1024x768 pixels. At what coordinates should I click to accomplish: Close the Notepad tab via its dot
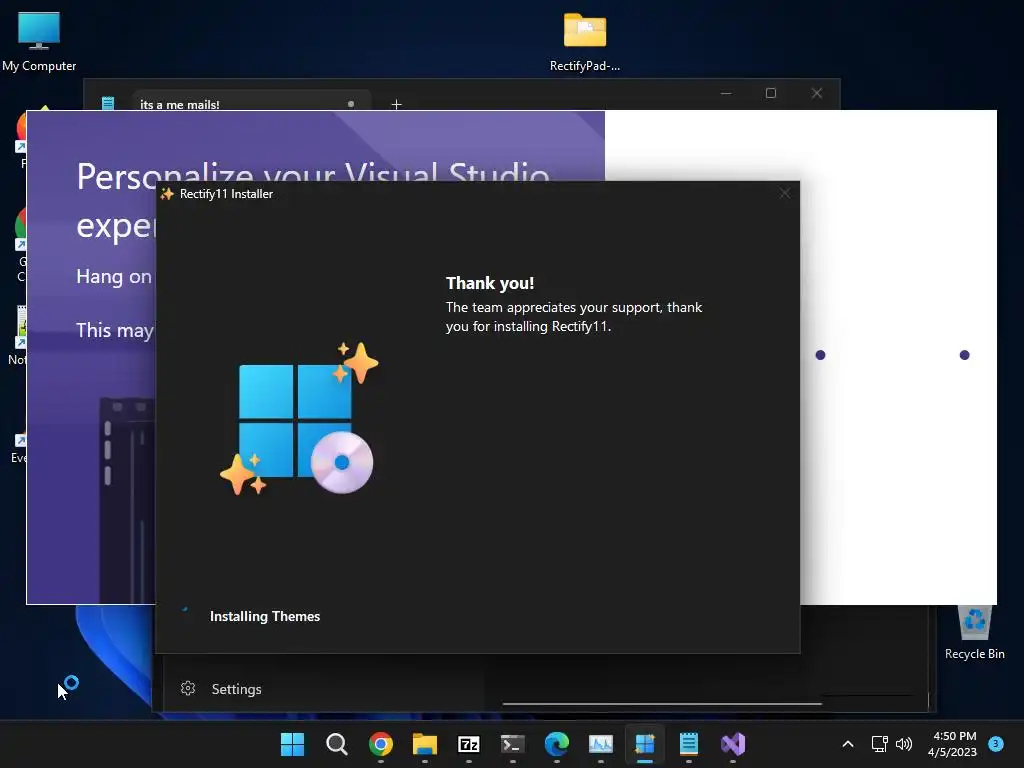pyautogui.click(x=351, y=104)
